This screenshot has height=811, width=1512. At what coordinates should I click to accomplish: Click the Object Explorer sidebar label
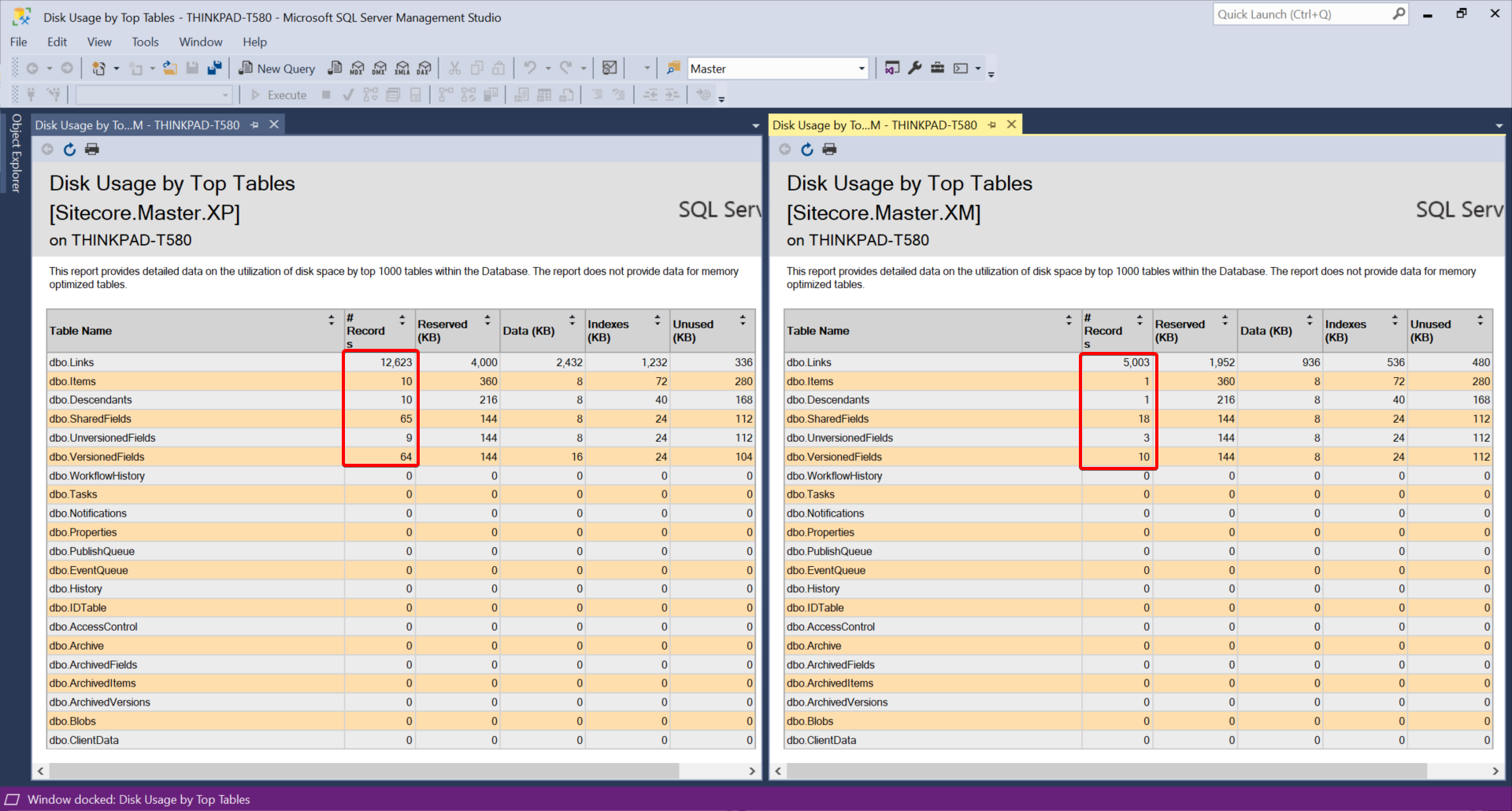point(15,155)
